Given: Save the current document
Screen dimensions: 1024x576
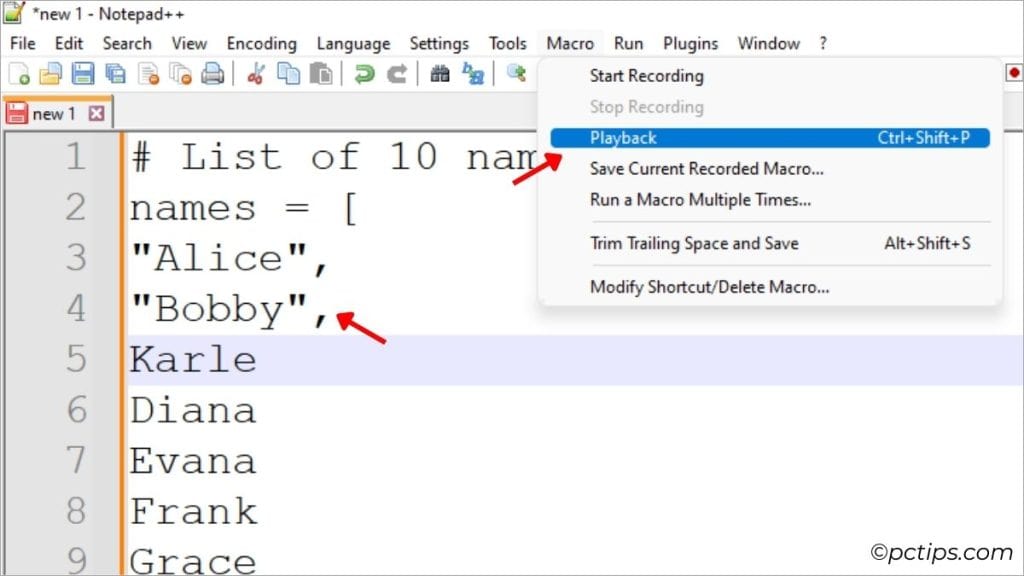Looking at the screenshot, I should click(85, 73).
